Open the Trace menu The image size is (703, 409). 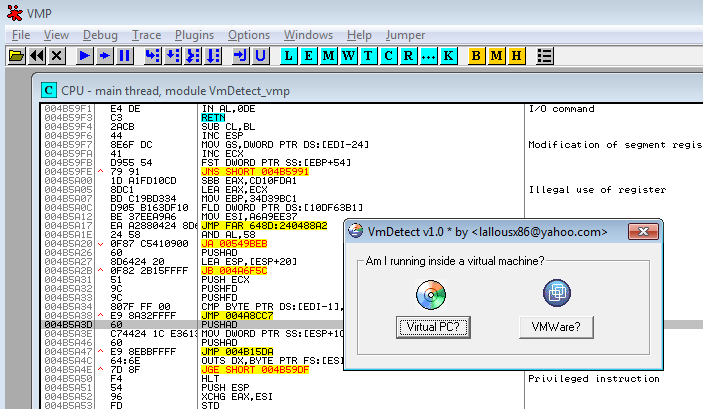pyautogui.click(x=146, y=35)
